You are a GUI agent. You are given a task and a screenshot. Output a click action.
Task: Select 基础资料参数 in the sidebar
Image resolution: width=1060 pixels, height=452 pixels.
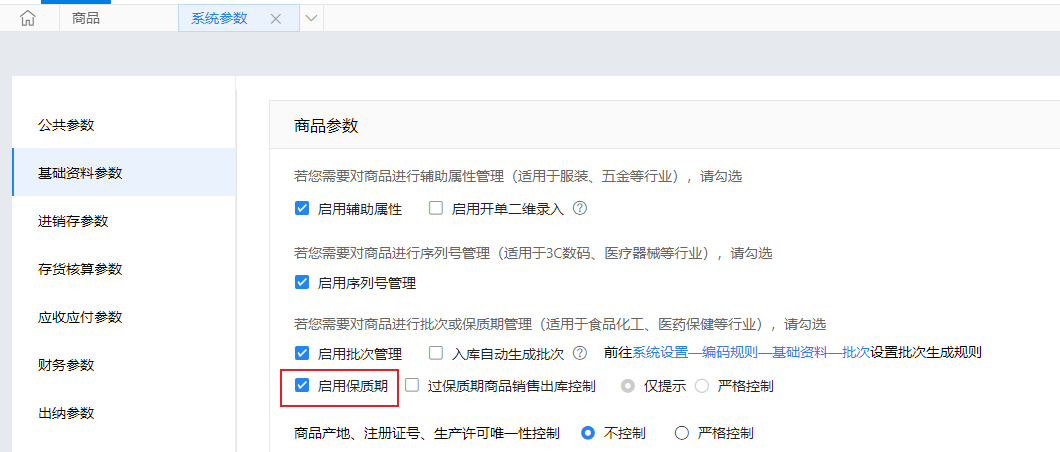(x=124, y=173)
